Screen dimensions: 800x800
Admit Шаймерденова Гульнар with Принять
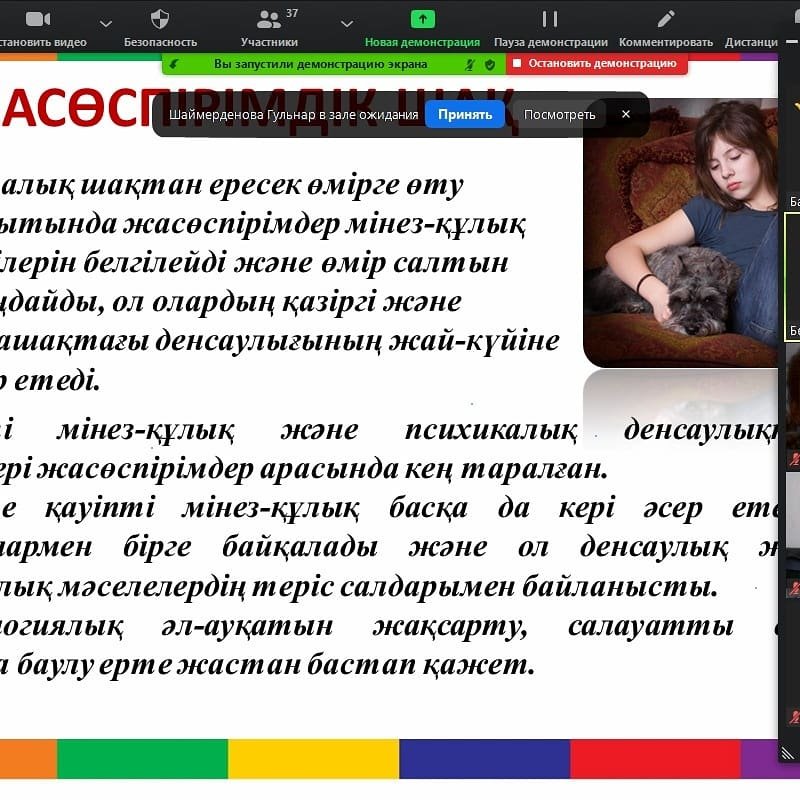pos(465,114)
